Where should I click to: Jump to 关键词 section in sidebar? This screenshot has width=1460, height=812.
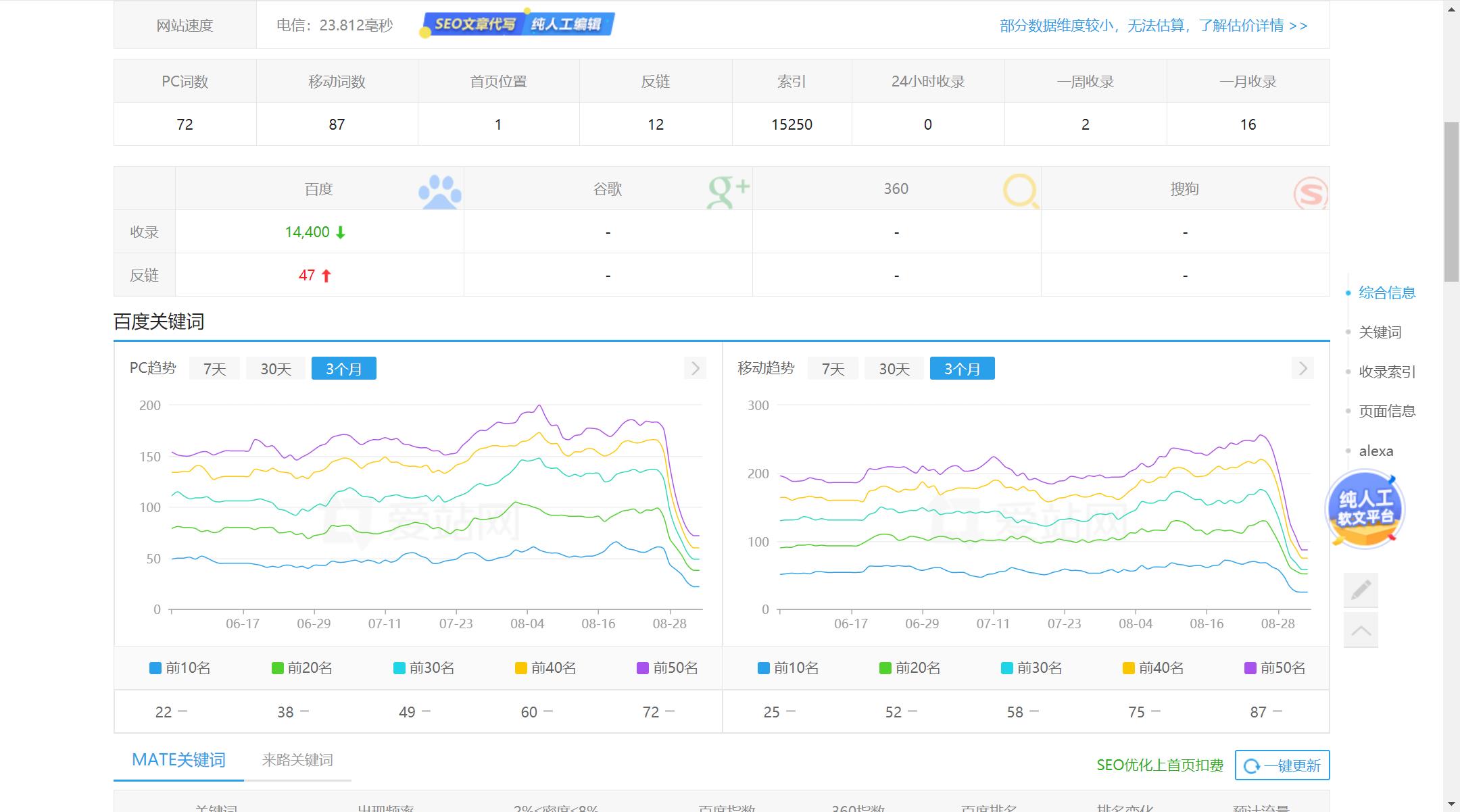click(1380, 332)
